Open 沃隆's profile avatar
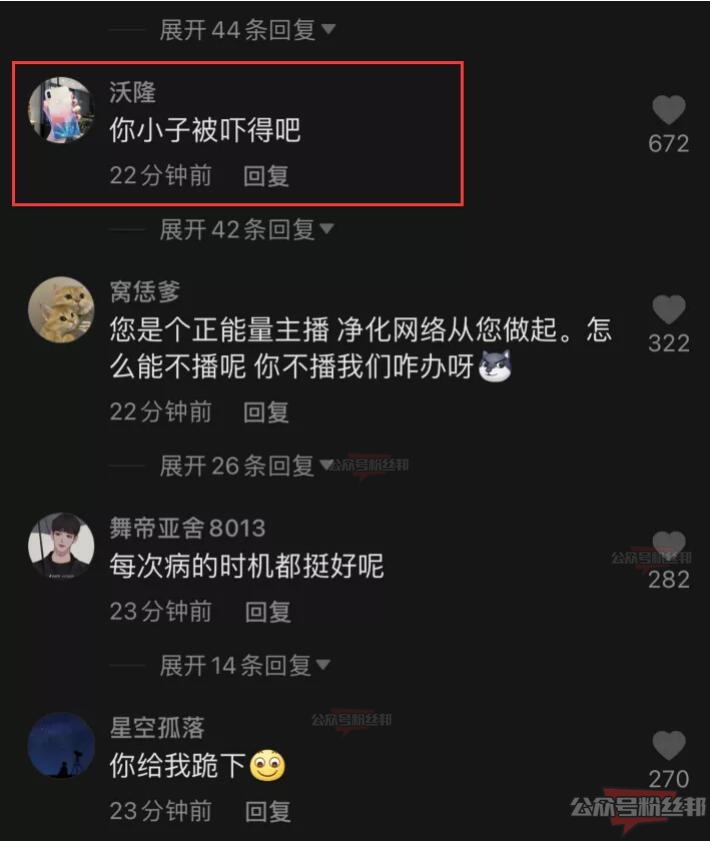710x841 pixels. tap(61, 110)
